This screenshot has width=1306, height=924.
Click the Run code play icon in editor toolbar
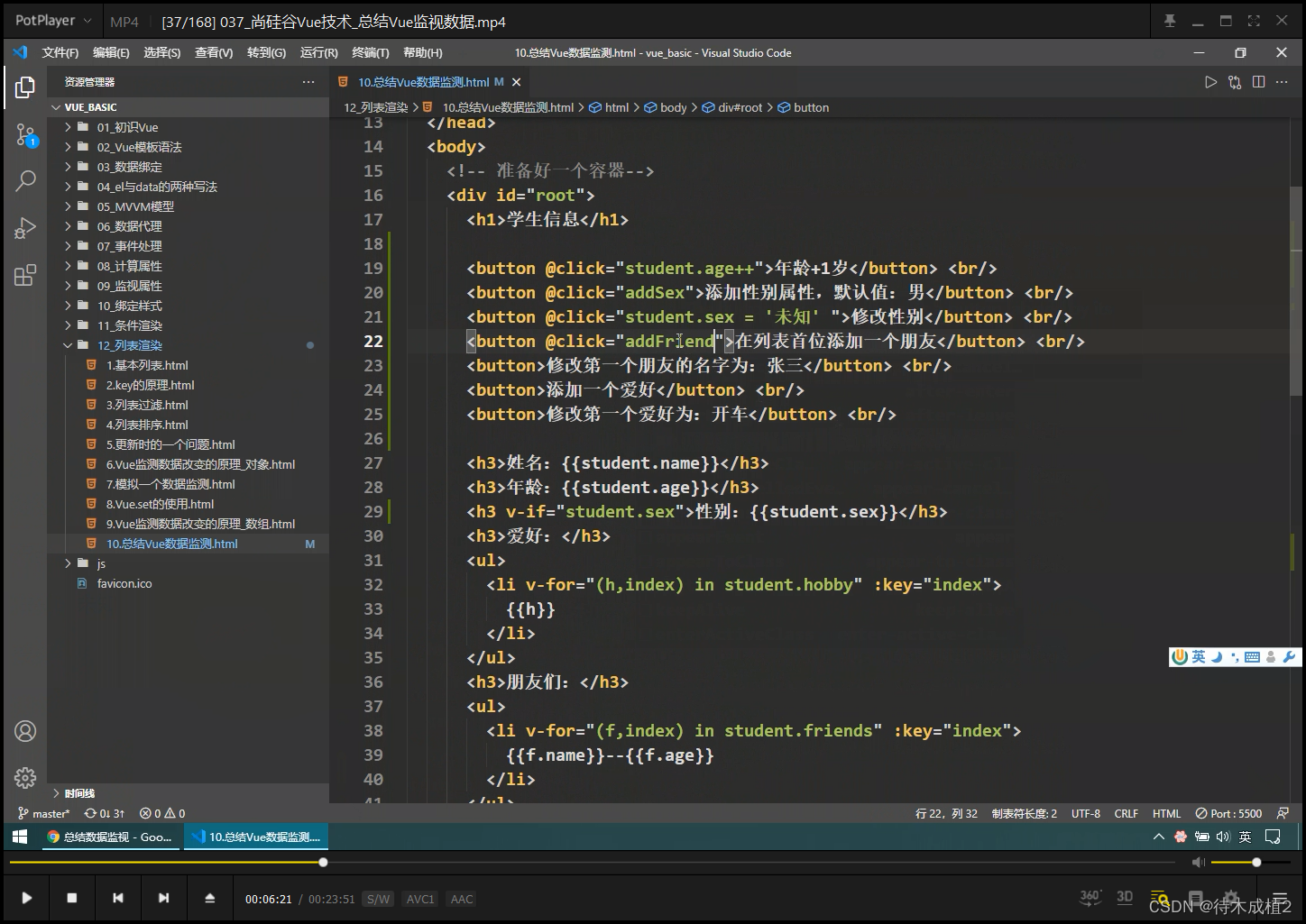(x=1210, y=82)
